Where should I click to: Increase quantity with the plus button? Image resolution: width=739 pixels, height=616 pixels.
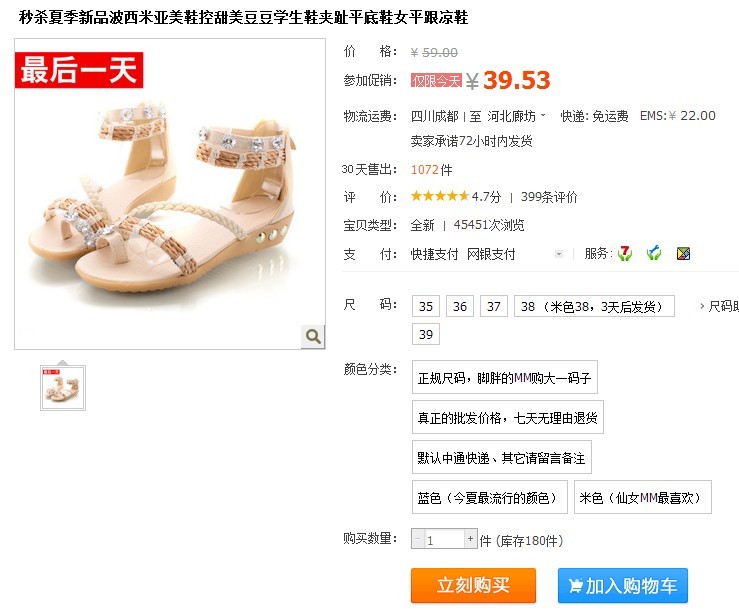tap(470, 538)
